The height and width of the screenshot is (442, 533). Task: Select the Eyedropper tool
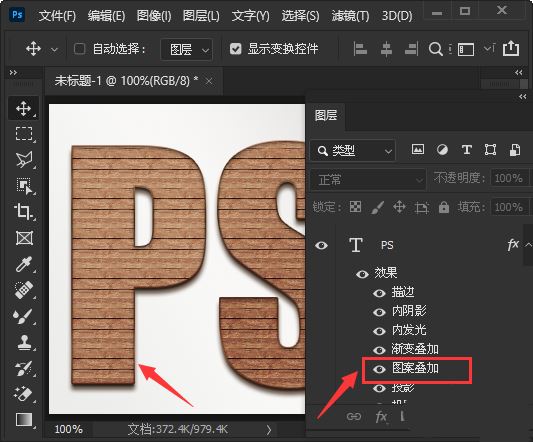pyautogui.click(x=24, y=264)
